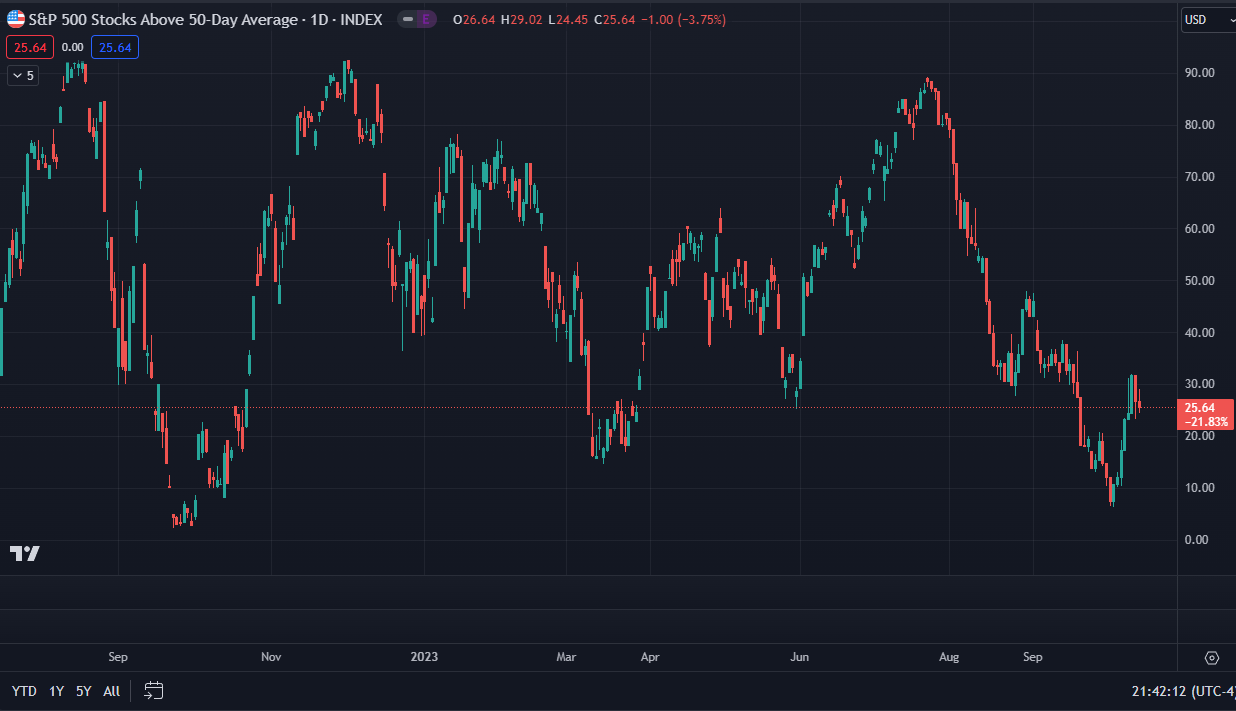1236x711 pixels.
Task: Open the chart settings gear icon
Action: click(x=1212, y=657)
